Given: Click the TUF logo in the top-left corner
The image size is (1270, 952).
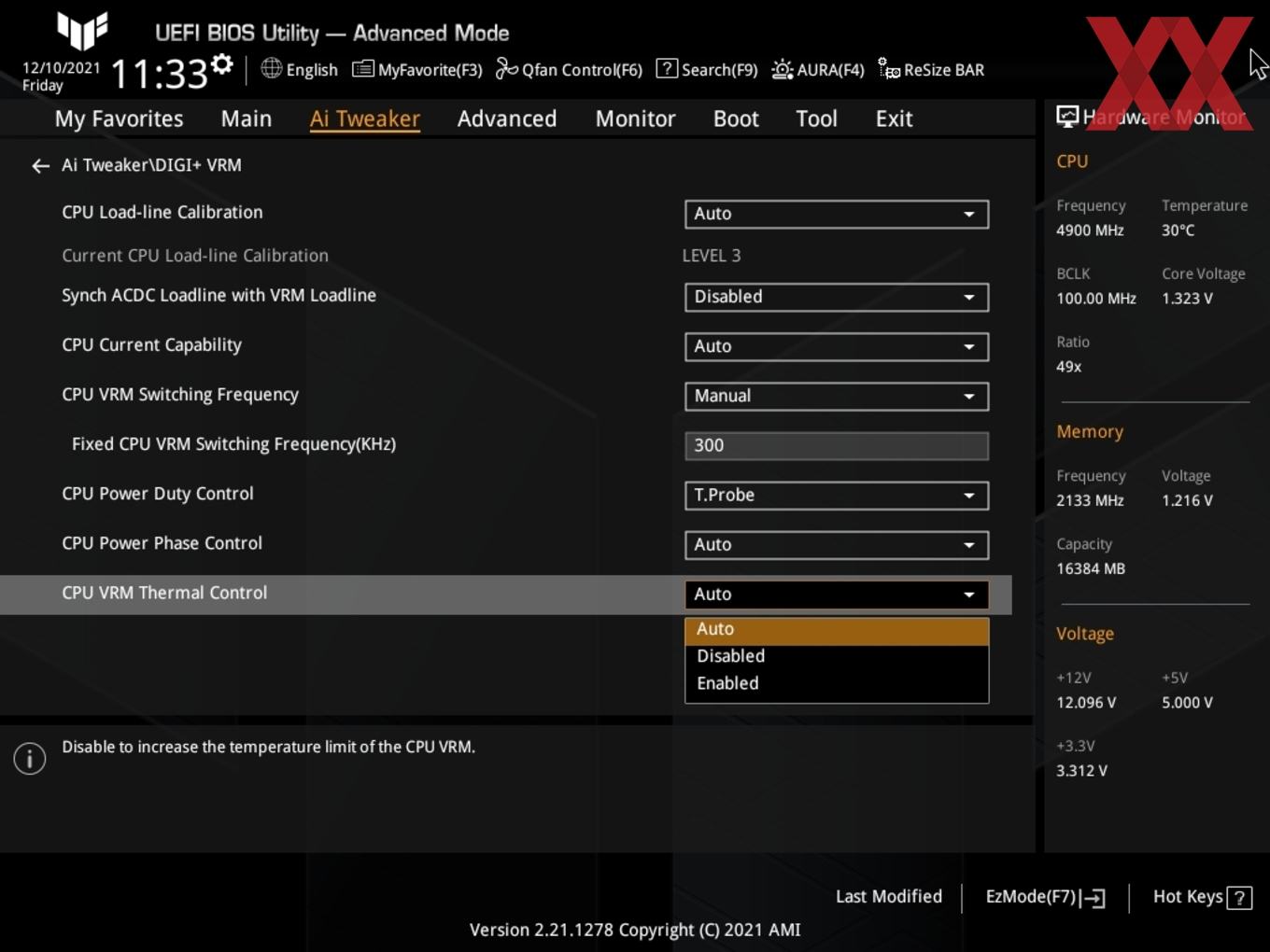Looking at the screenshot, I should pyautogui.click(x=82, y=30).
